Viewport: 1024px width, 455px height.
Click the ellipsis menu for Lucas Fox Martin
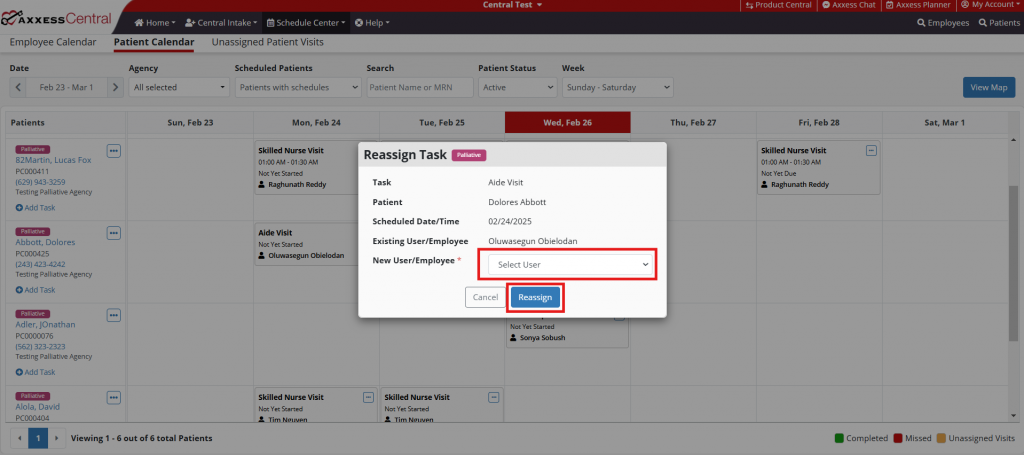(113, 150)
